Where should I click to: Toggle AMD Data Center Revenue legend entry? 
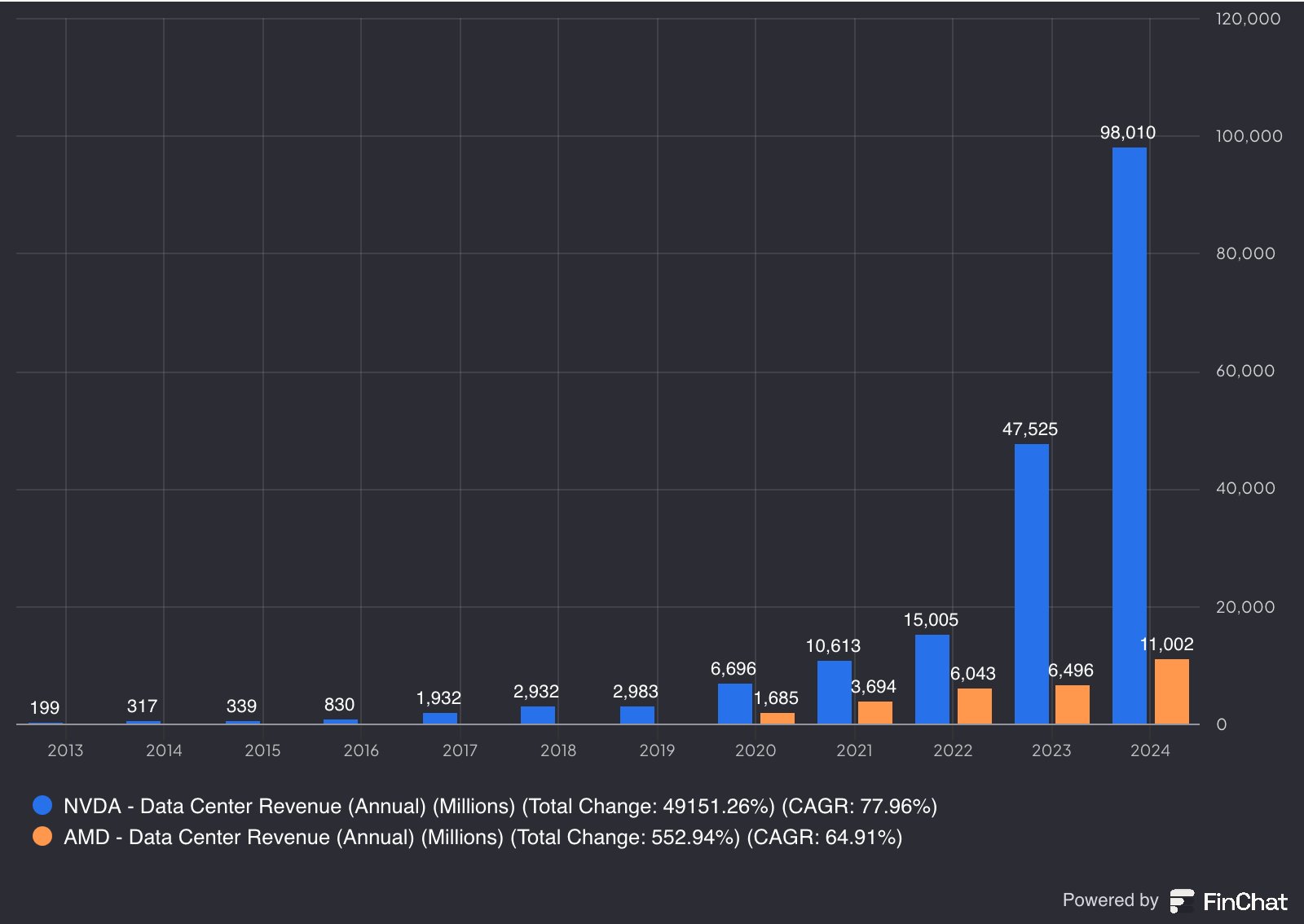pyautogui.click(x=467, y=837)
